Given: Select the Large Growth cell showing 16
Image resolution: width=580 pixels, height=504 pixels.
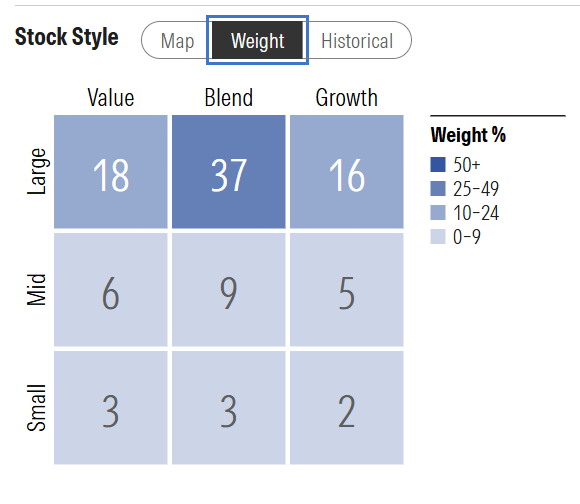Looking at the screenshot, I should pyautogui.click(x=347, y=172).
